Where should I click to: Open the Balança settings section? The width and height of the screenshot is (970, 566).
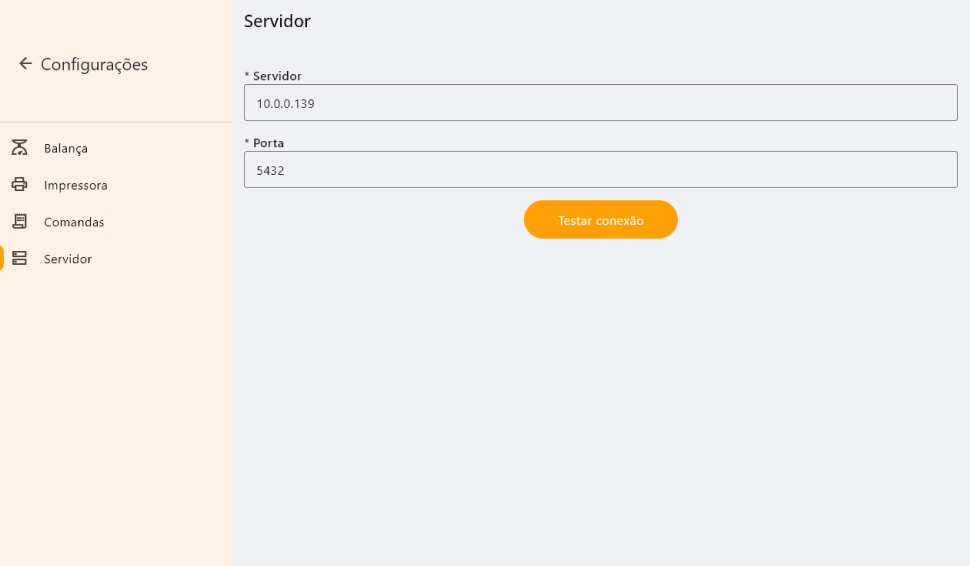[x=66, y=148]
